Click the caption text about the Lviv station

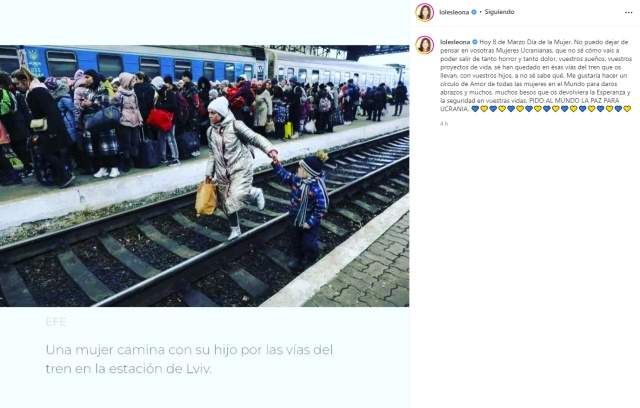[x=189, y=359]
